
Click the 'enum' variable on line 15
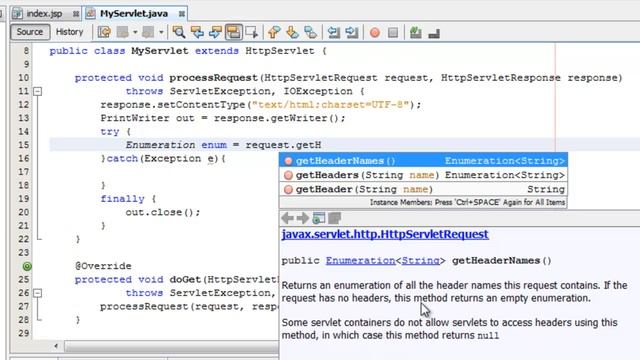click(x=214, y=145)
